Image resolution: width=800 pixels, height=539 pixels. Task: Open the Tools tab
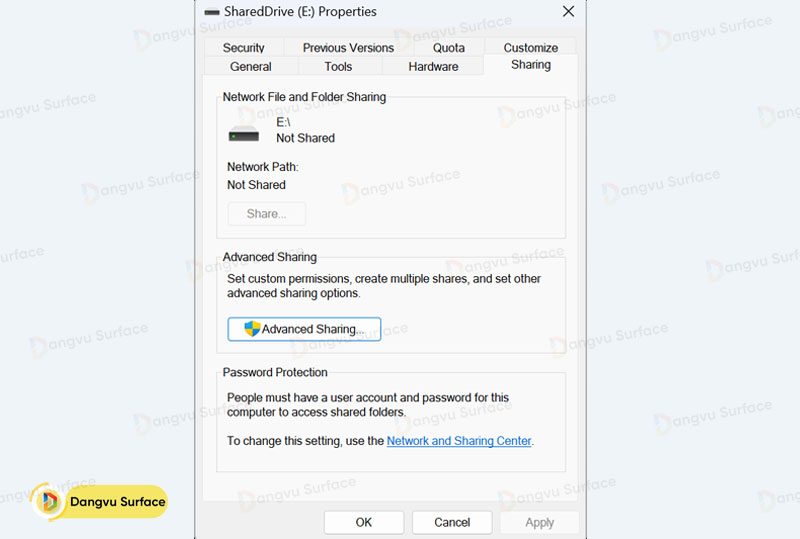point(338,66)
